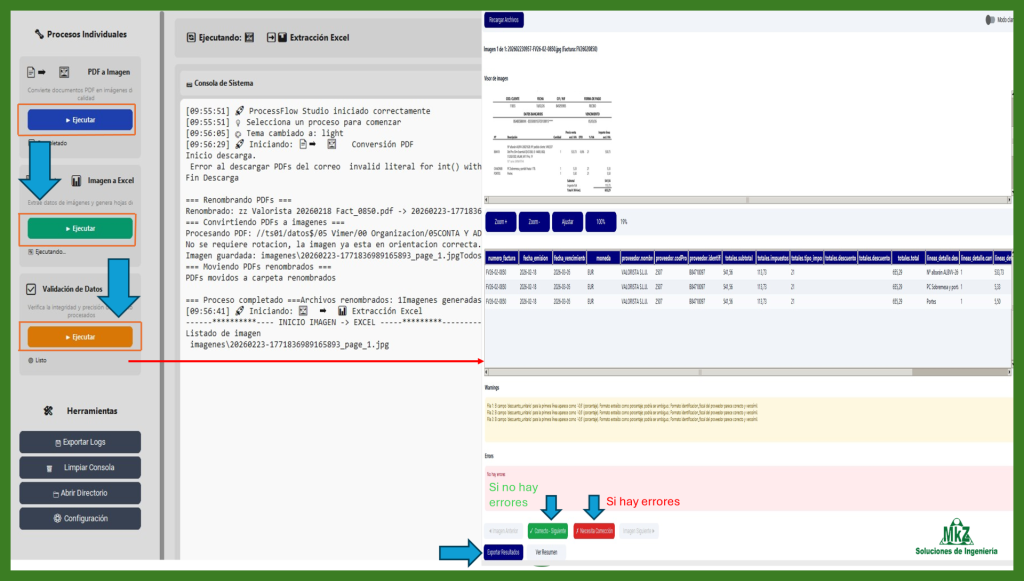Click the numero_factura column header
The height and width of the screenshot is (581, 1024).
(x=501, y=258)
